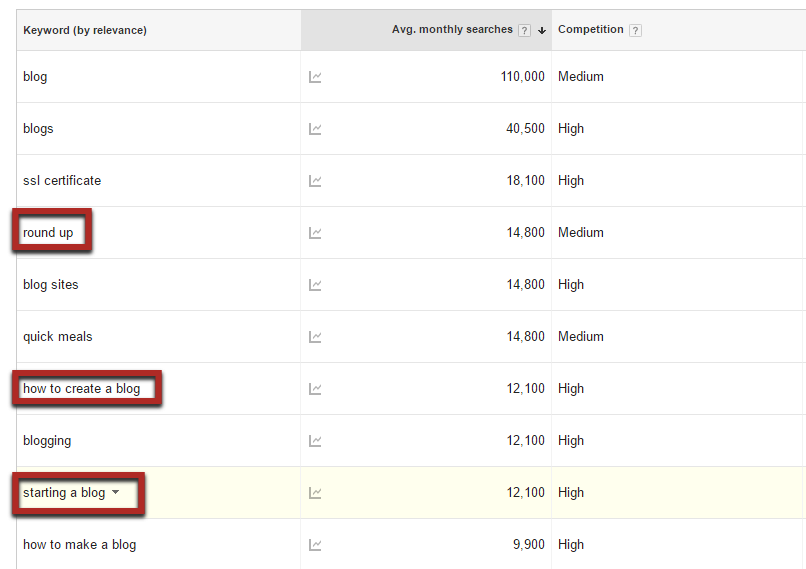Open trend chart for blog sites row
806x569 pixels.
point(315,285)
